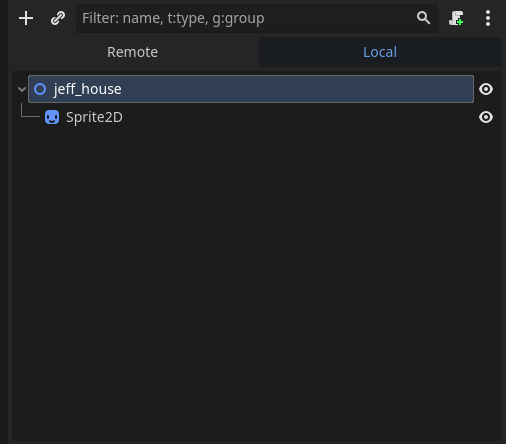This screenshot has height=444, width=506.
Task: Click the circle Node2D icon beside jeff_house
Action: point(40,89)
